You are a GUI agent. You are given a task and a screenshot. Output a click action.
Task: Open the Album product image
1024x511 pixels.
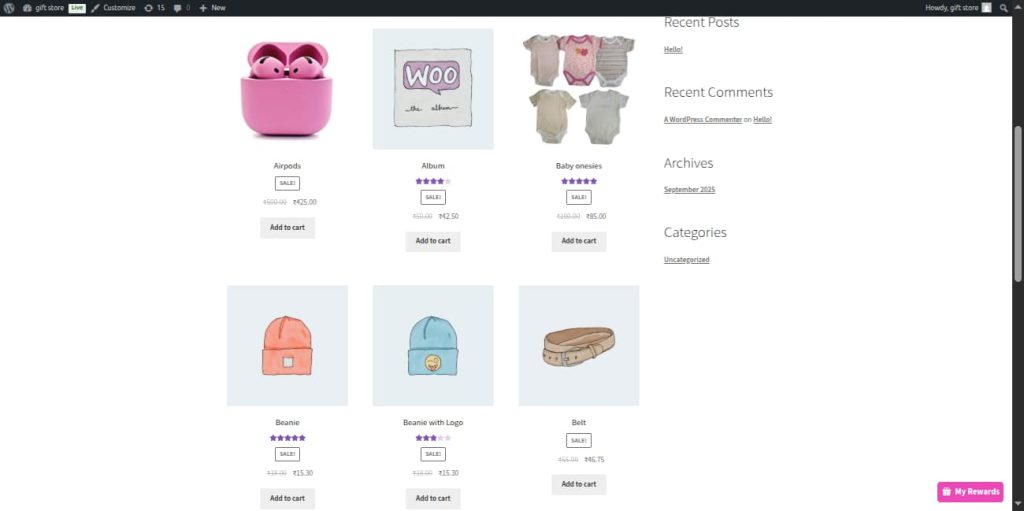[x=433, y=89]
